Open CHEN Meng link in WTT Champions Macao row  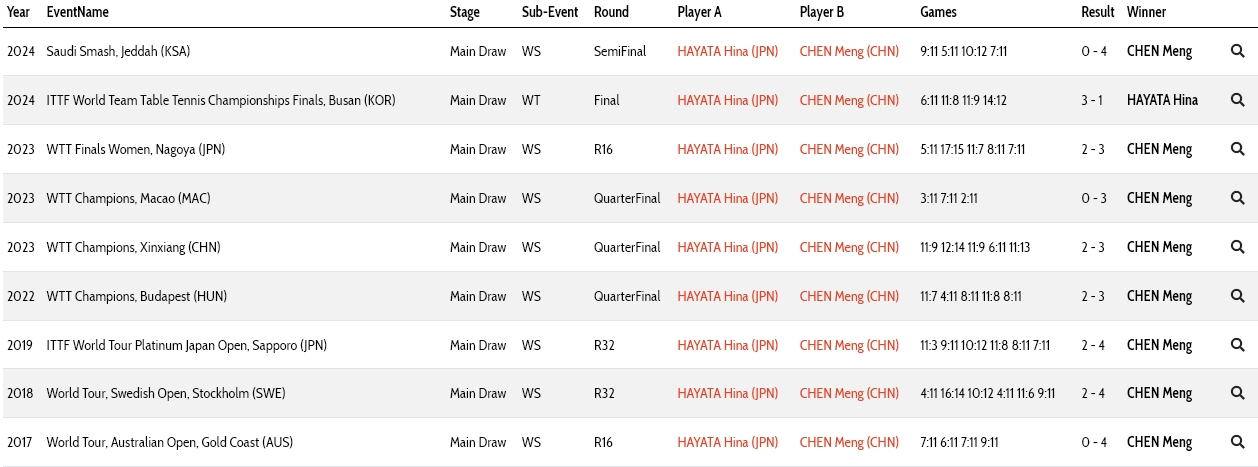point(849,198)
